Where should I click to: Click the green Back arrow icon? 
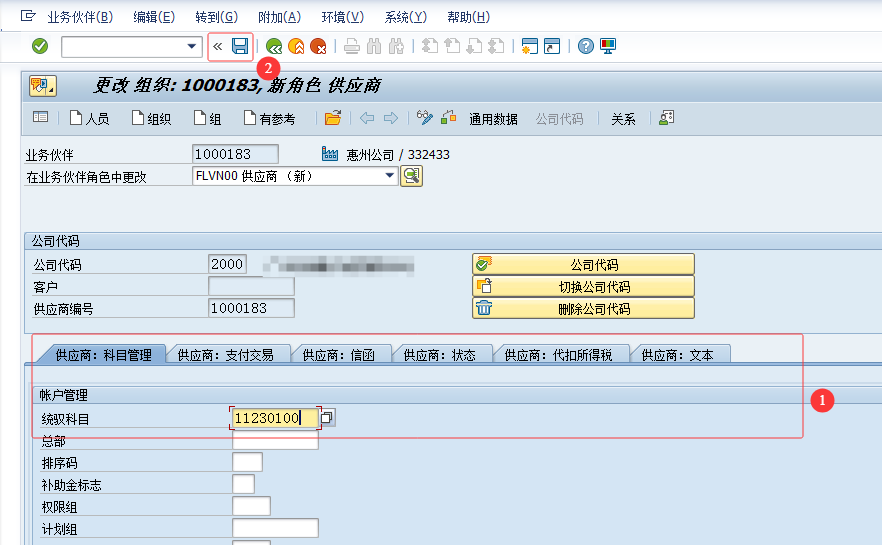click(x=273, y=46)
